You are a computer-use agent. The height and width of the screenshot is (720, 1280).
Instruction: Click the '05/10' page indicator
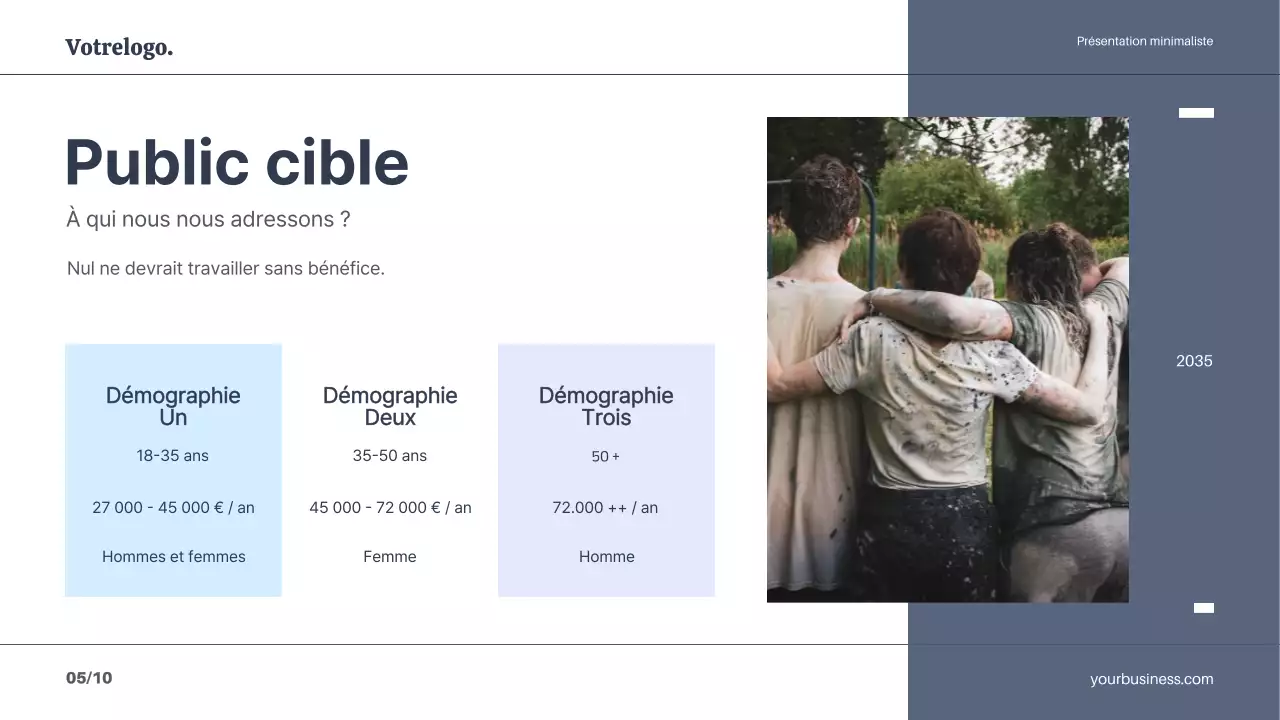coord(89,678)
